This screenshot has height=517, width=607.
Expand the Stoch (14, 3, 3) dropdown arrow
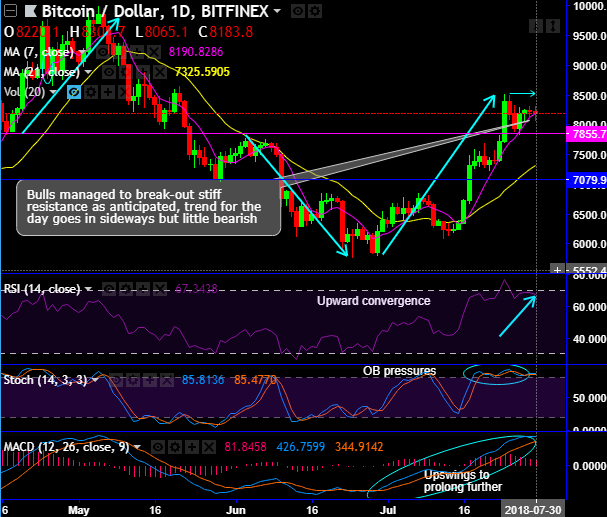[95, 380]
